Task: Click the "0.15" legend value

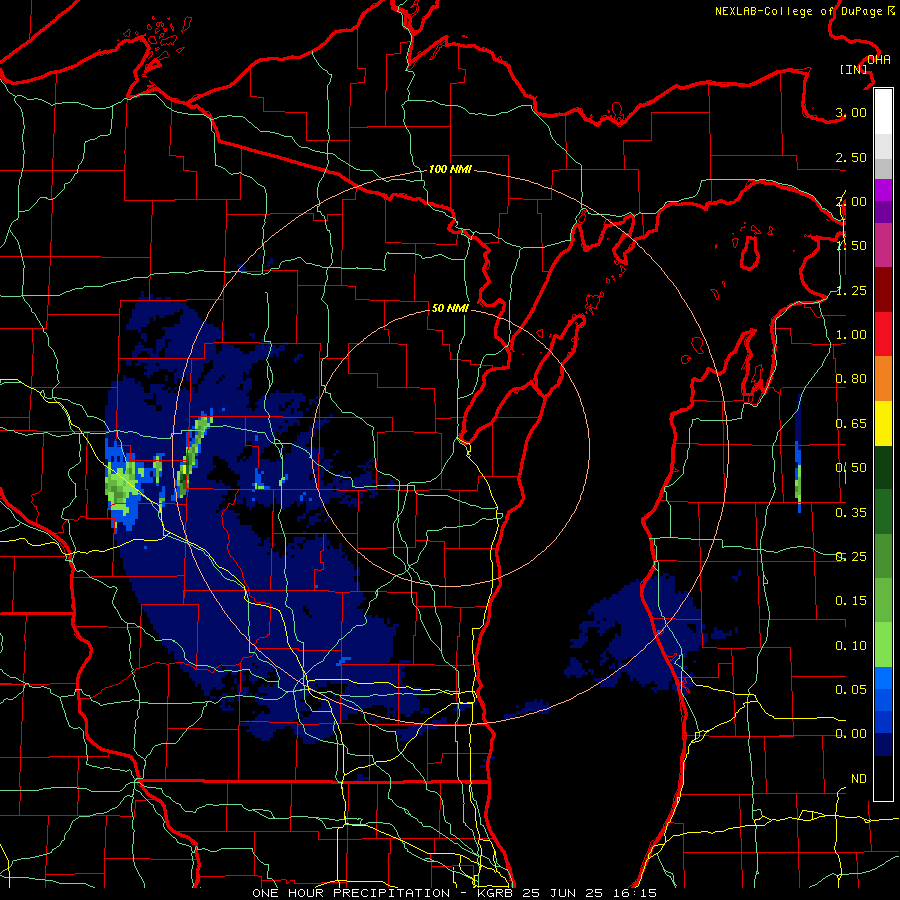Action: point(851,601)
